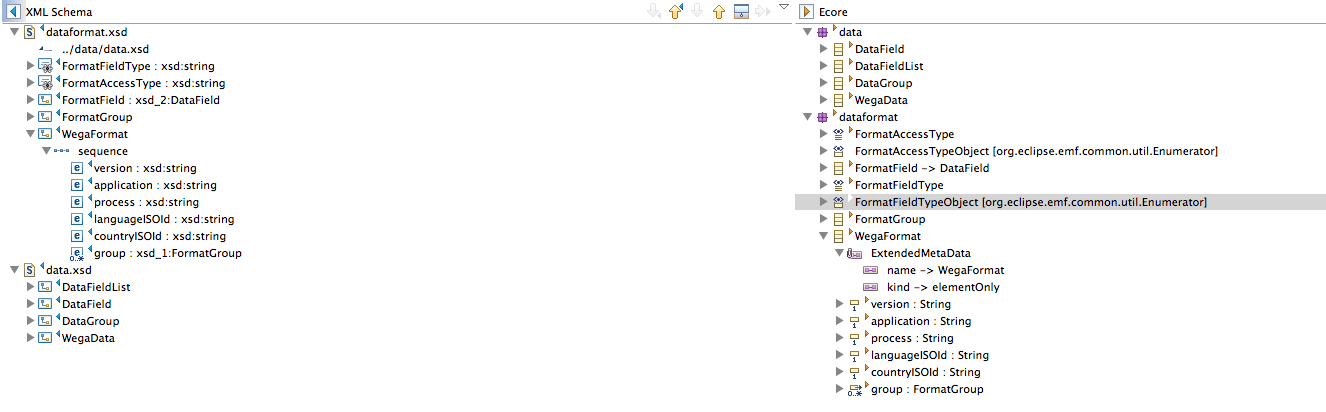Image resolution: width=1326 pixels, height=412 pixels.
Task: Click the orange up arrow with blue marker
Action: coord(675,11)
